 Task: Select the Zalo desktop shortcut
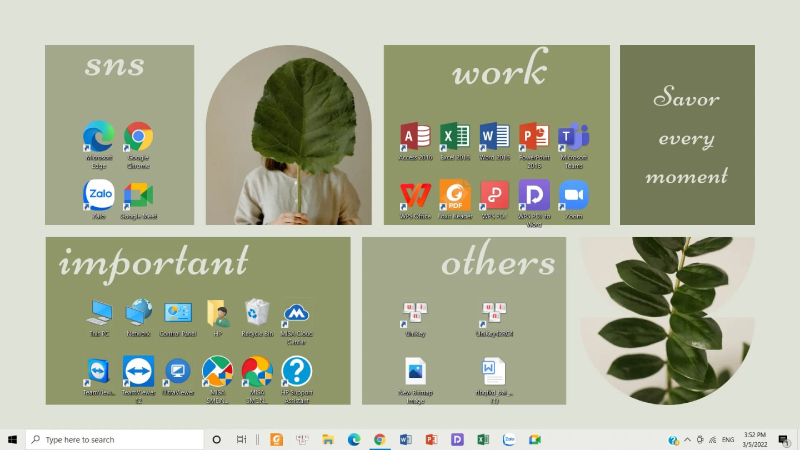[x=99, y=199]
